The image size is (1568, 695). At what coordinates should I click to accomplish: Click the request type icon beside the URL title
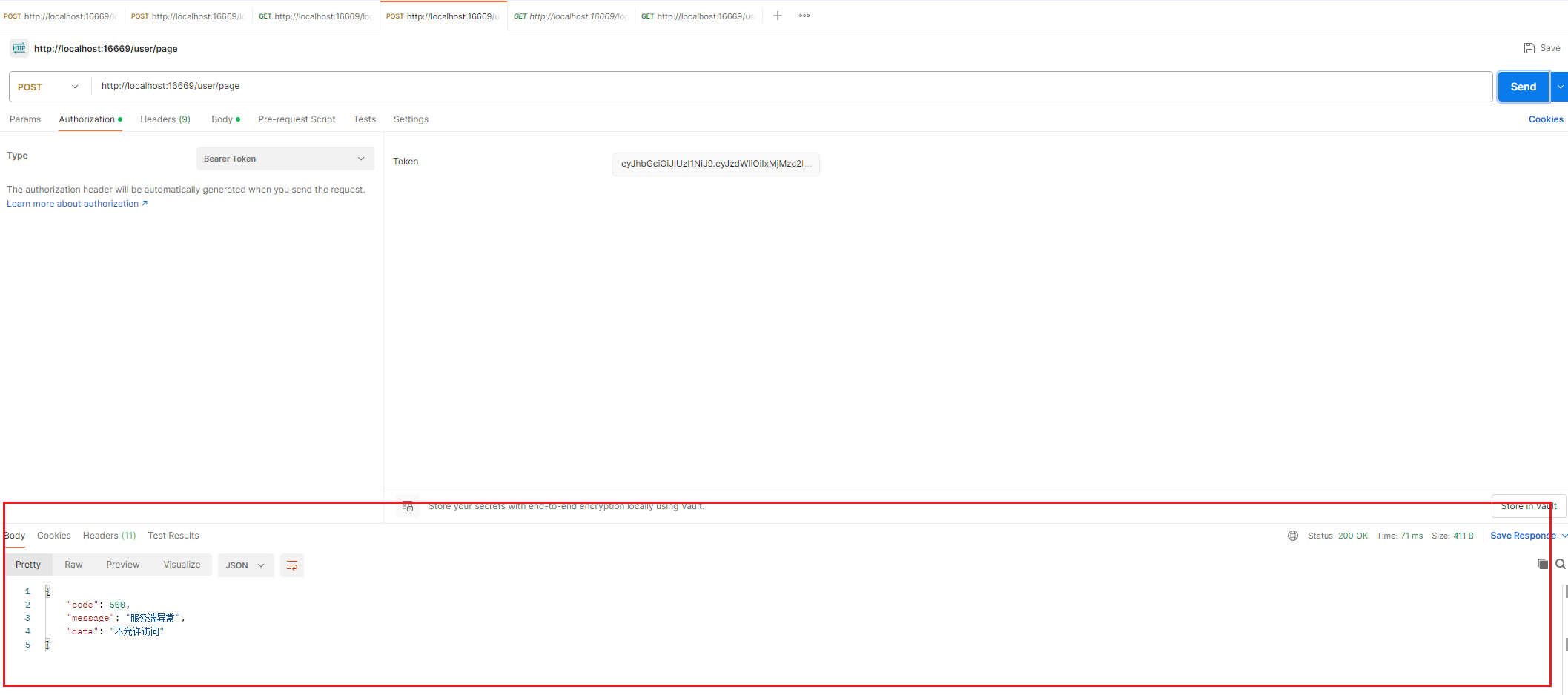point(19,48)
